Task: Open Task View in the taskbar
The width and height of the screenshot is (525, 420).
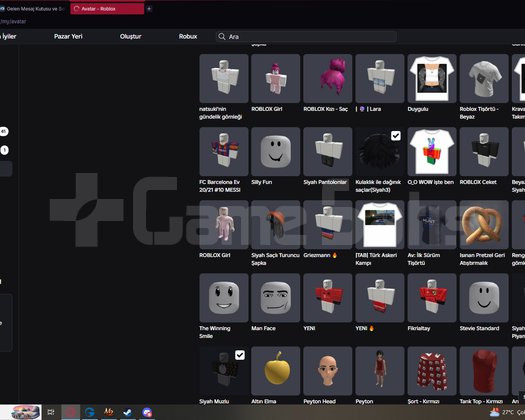Action: 51,412
